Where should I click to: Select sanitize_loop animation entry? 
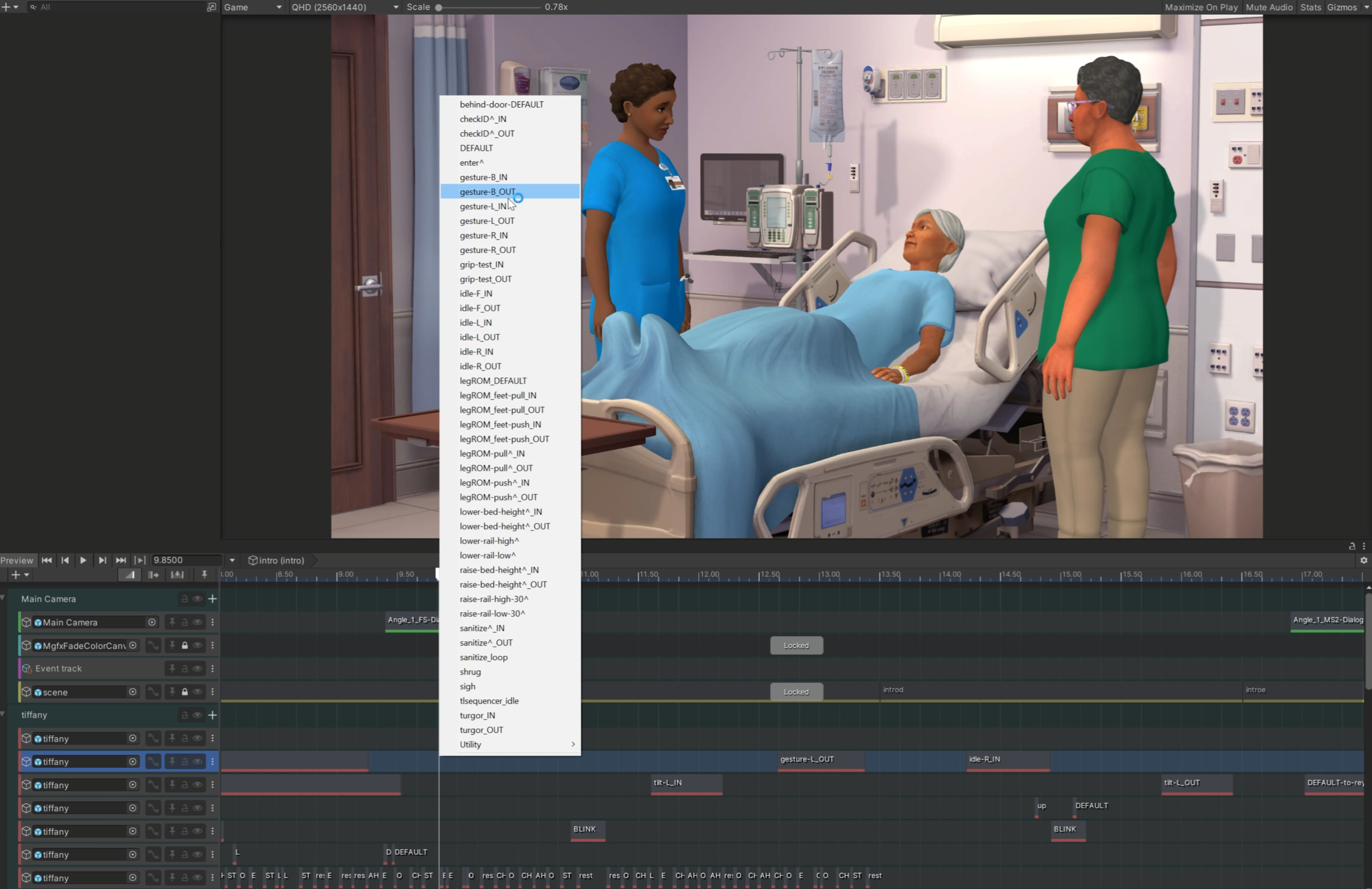(x=484, y=657)
